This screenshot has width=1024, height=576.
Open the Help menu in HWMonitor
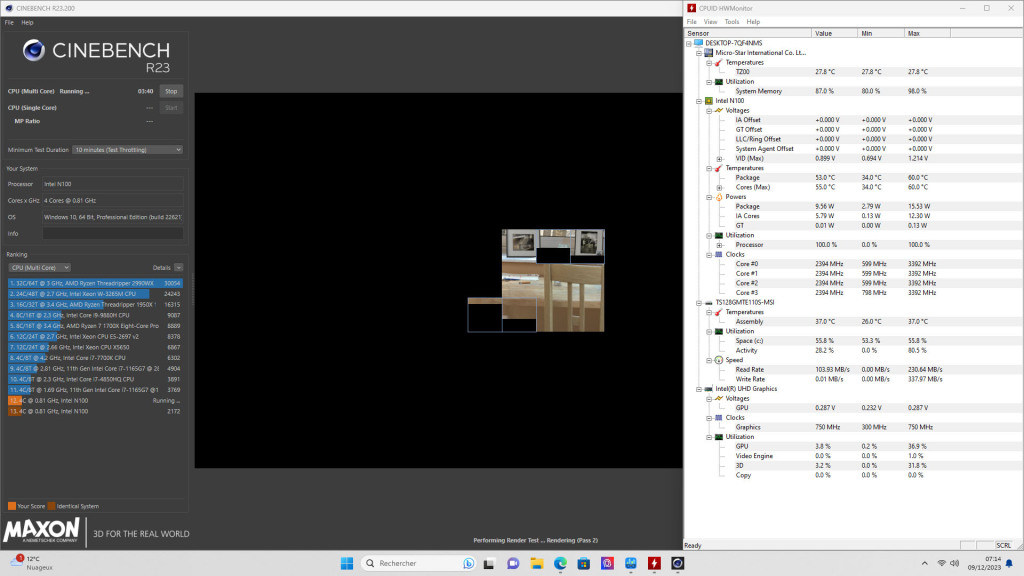753,22
